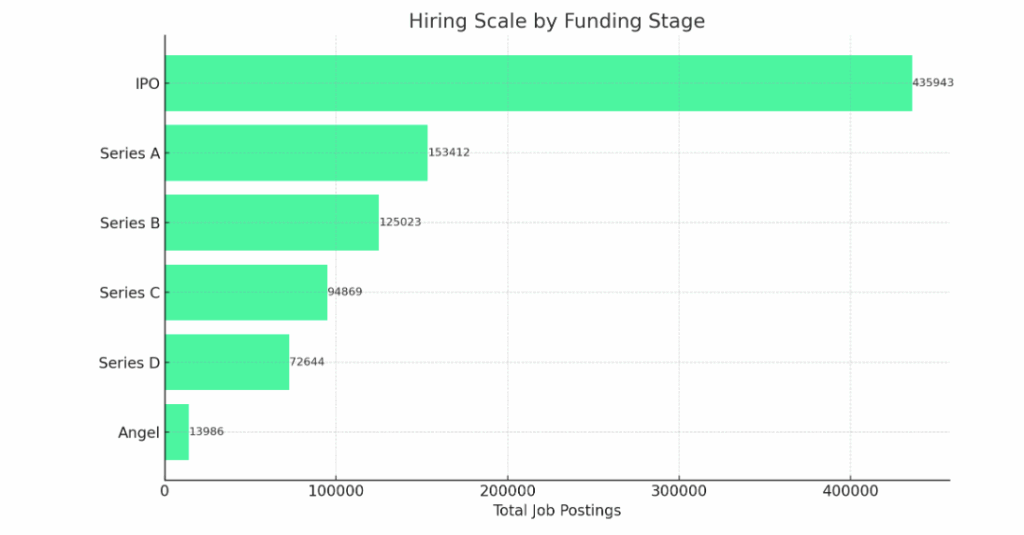The height and width of the screenshot is (535, 1024).
Task: Click the Series B bar
Action: (272, 223)
